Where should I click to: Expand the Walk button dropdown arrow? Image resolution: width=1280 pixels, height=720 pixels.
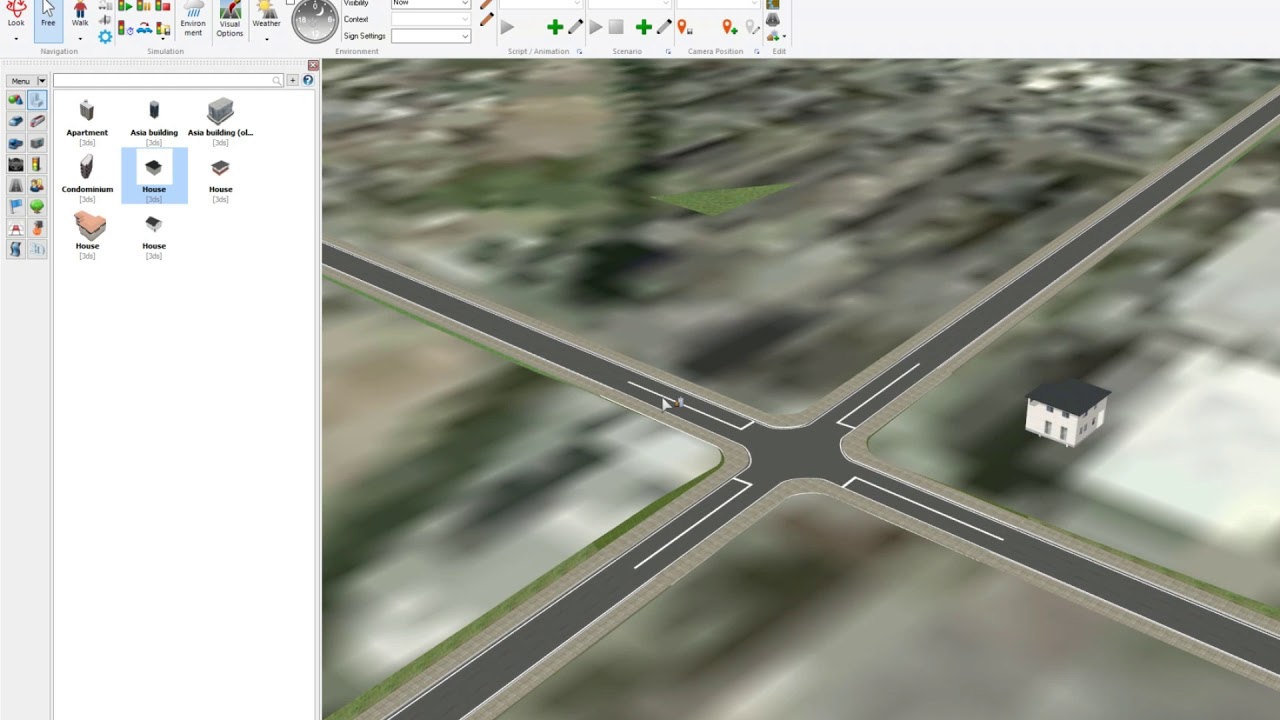pyautogui.click(x=80, y=39)
